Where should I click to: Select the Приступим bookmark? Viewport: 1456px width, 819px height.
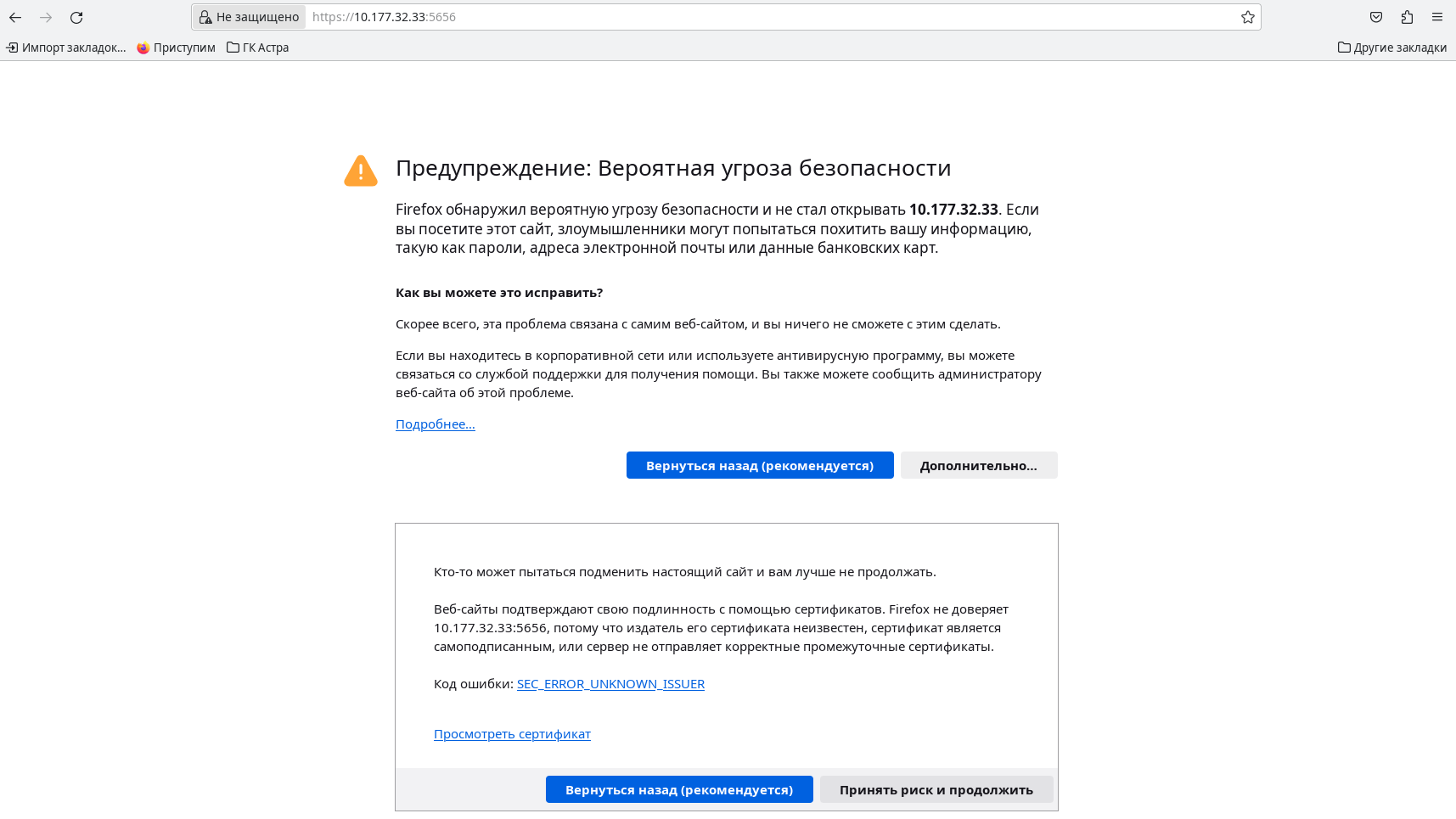click(x=176, y=48)
